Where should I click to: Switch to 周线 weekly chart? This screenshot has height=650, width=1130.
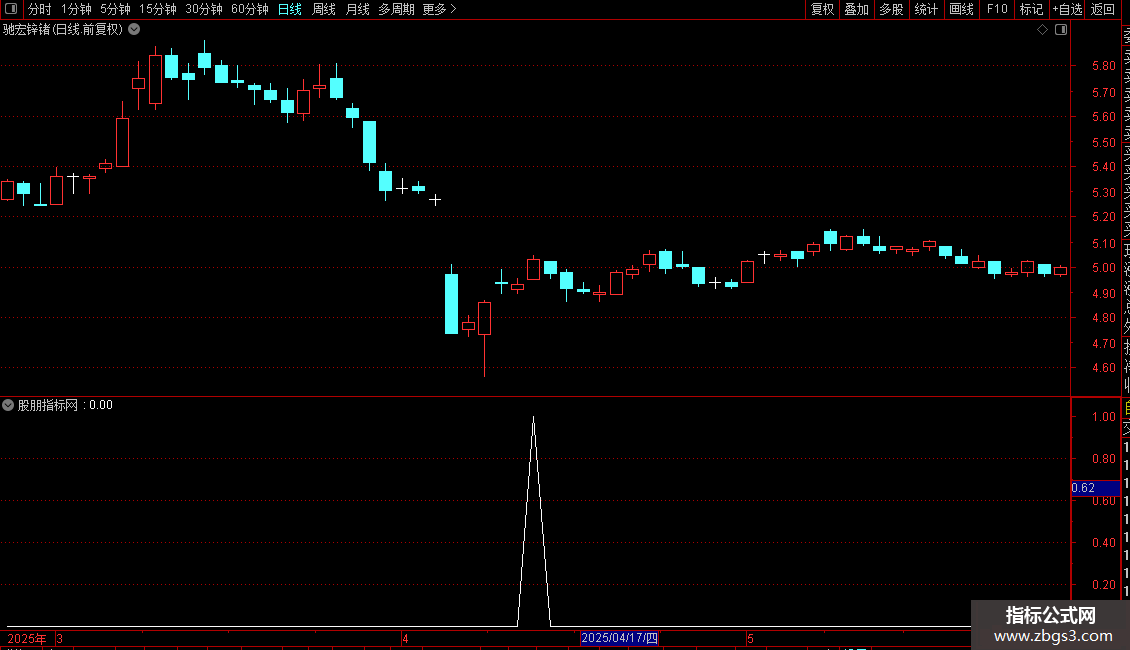click(x=324, y=9)
